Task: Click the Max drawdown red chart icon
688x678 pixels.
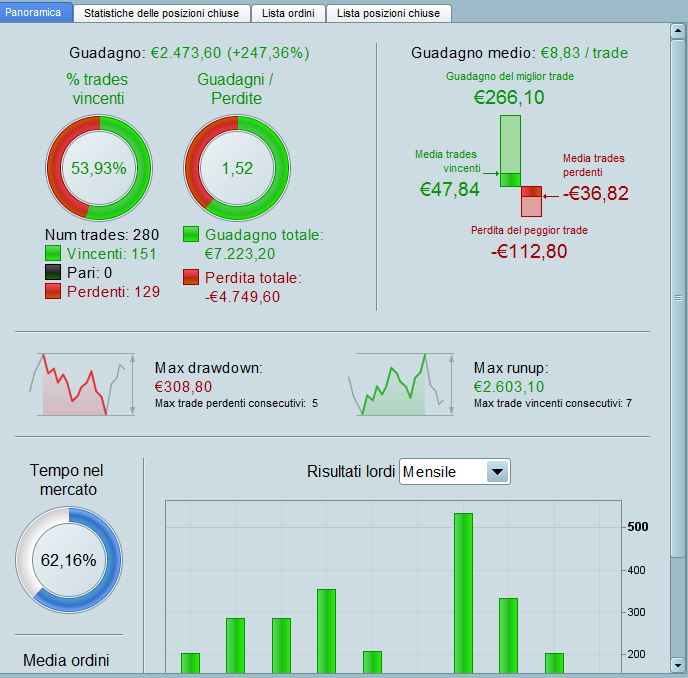Action: [x=82, y=384]
